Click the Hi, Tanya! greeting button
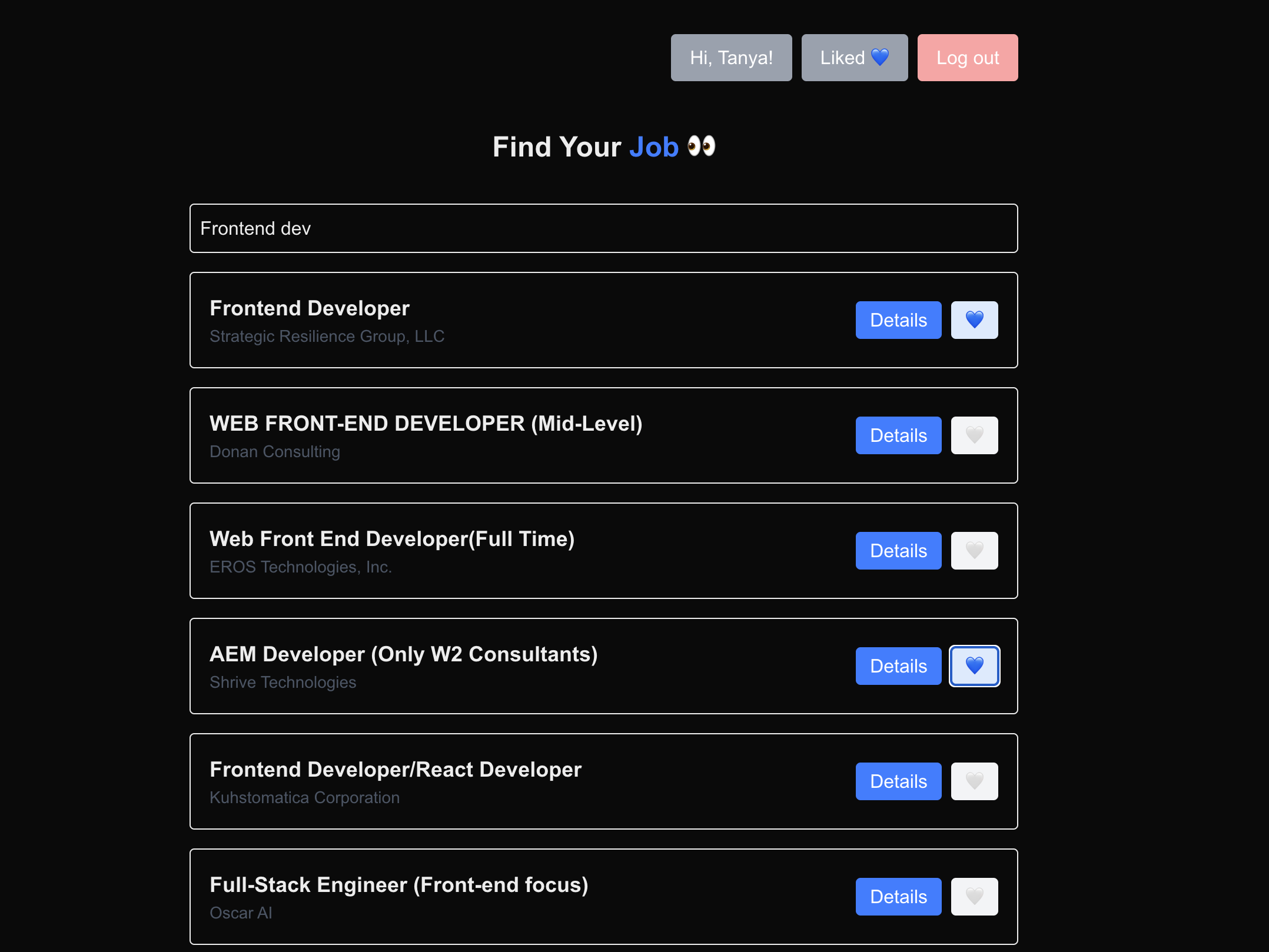Viewport: 1269px width, 952px height. point(731,58)
